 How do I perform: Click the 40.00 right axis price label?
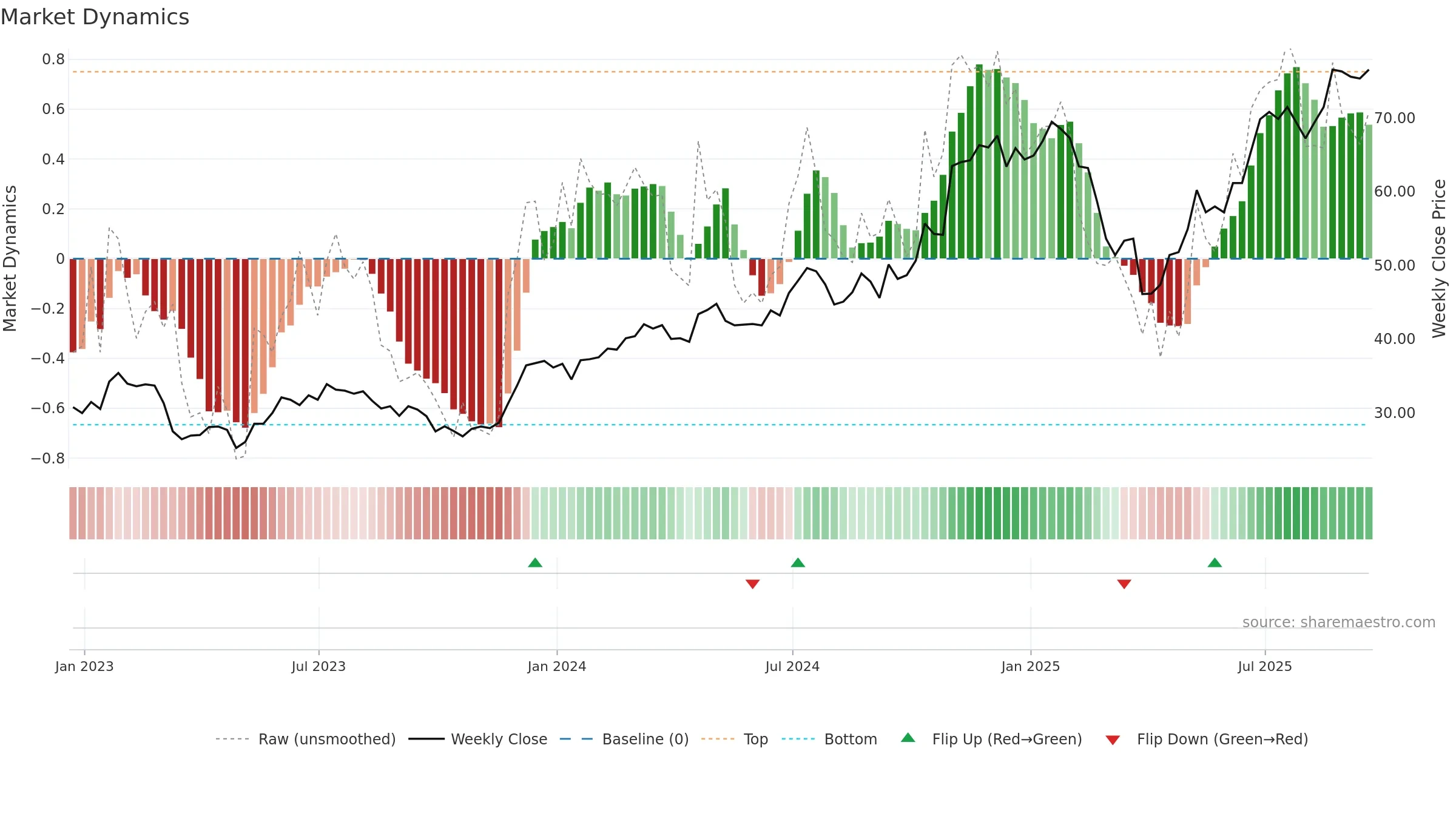1395,339
